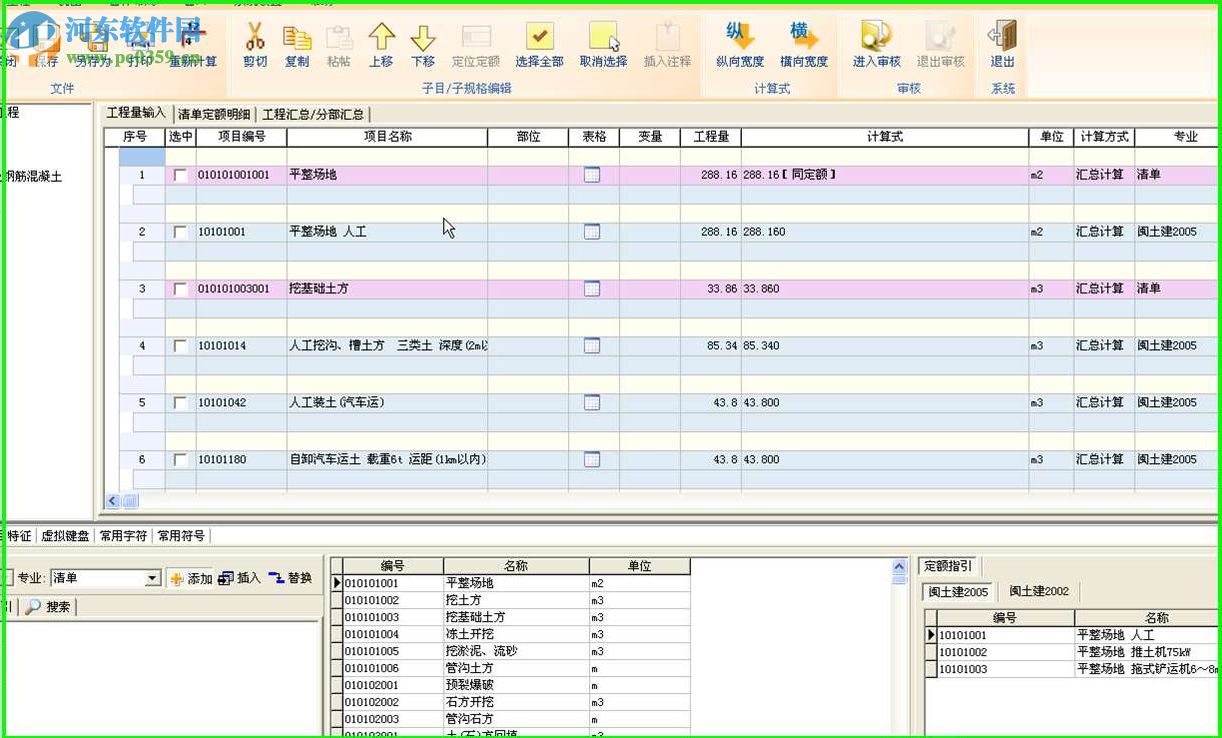Open 进入审核 (enter review) tool
Viewport: 1222px width, 738px height.
coord(876,39)
